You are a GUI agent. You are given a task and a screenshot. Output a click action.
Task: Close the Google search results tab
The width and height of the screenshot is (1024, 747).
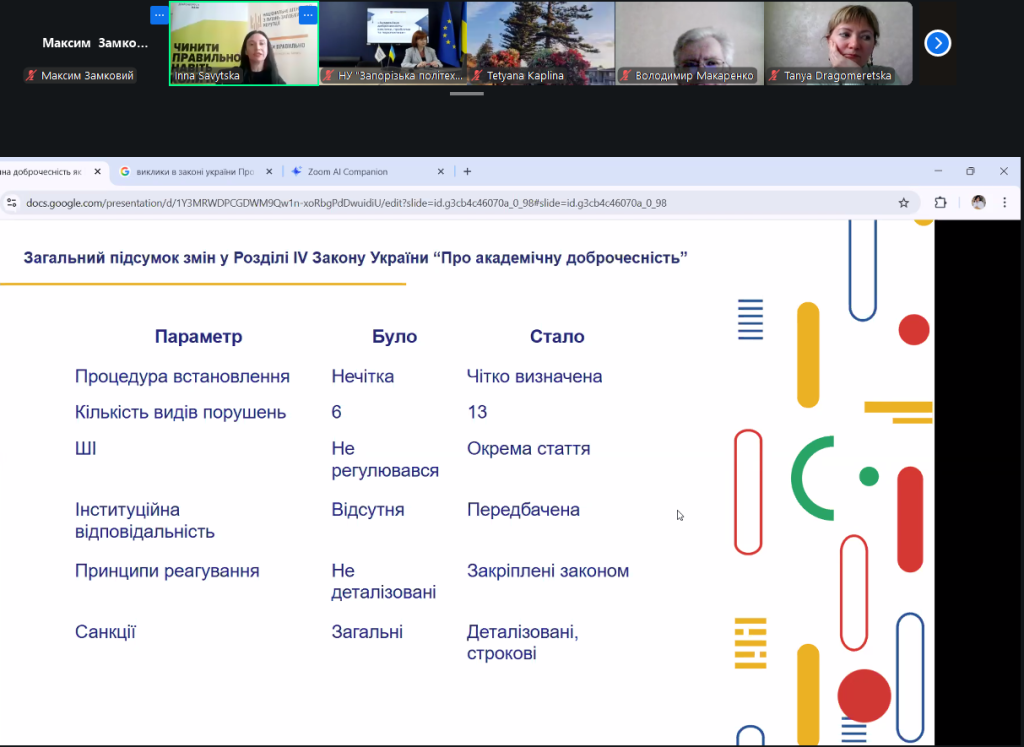(268, 172)
